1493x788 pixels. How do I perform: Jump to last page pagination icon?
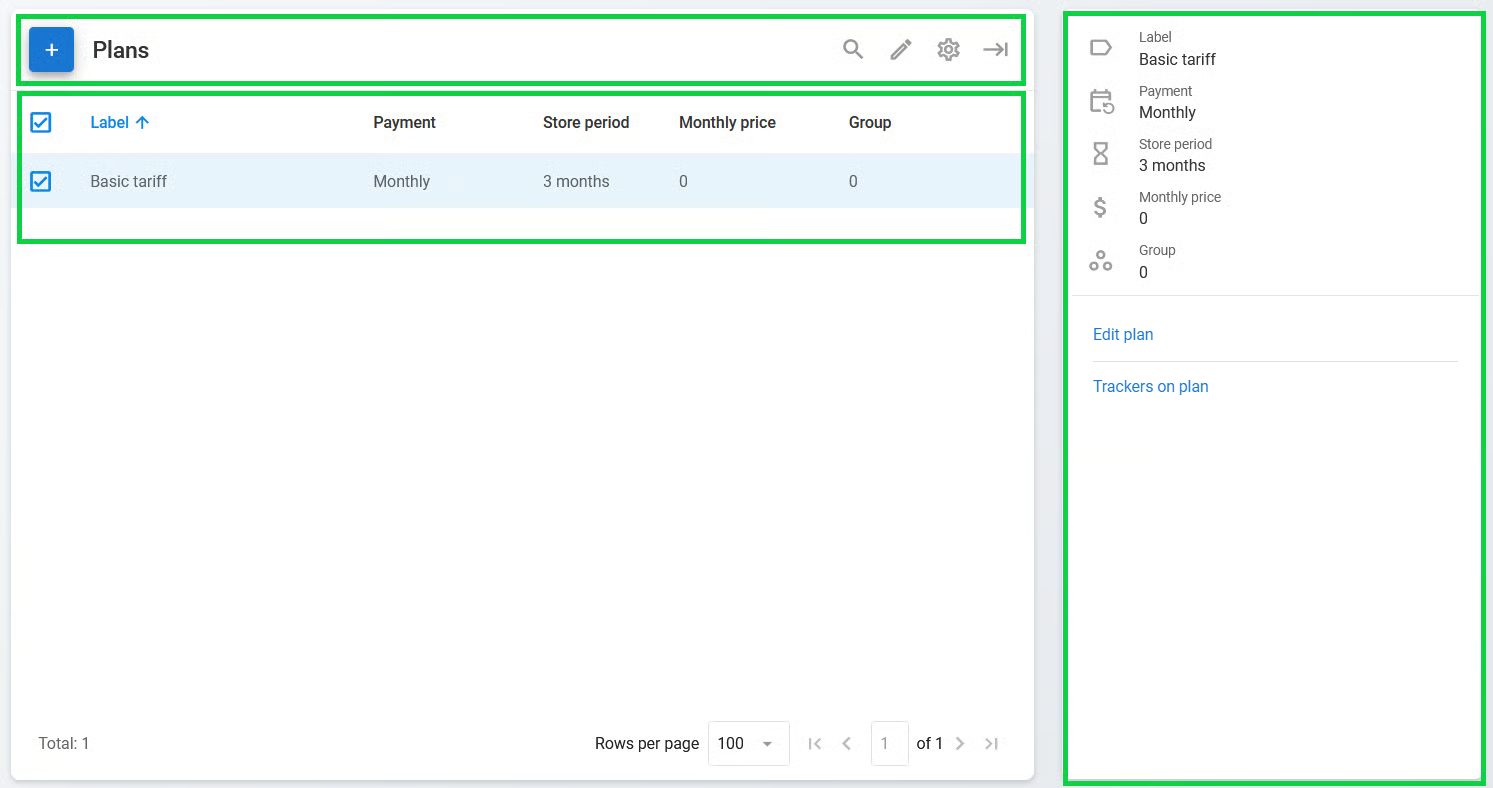click(x=991, y=743)
